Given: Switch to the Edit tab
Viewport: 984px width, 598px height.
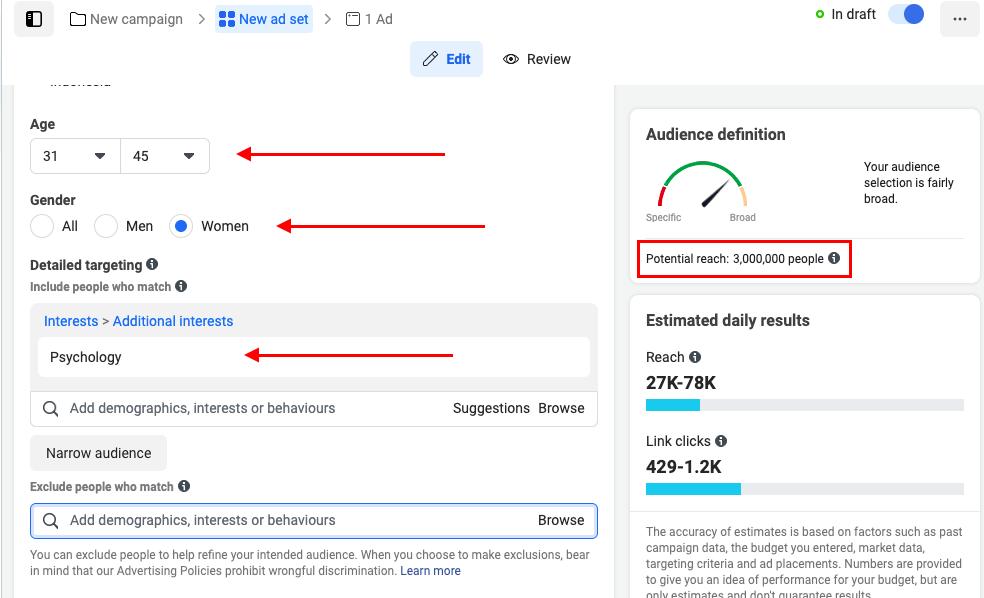Looking at the screenshot, I should (446, 59).
